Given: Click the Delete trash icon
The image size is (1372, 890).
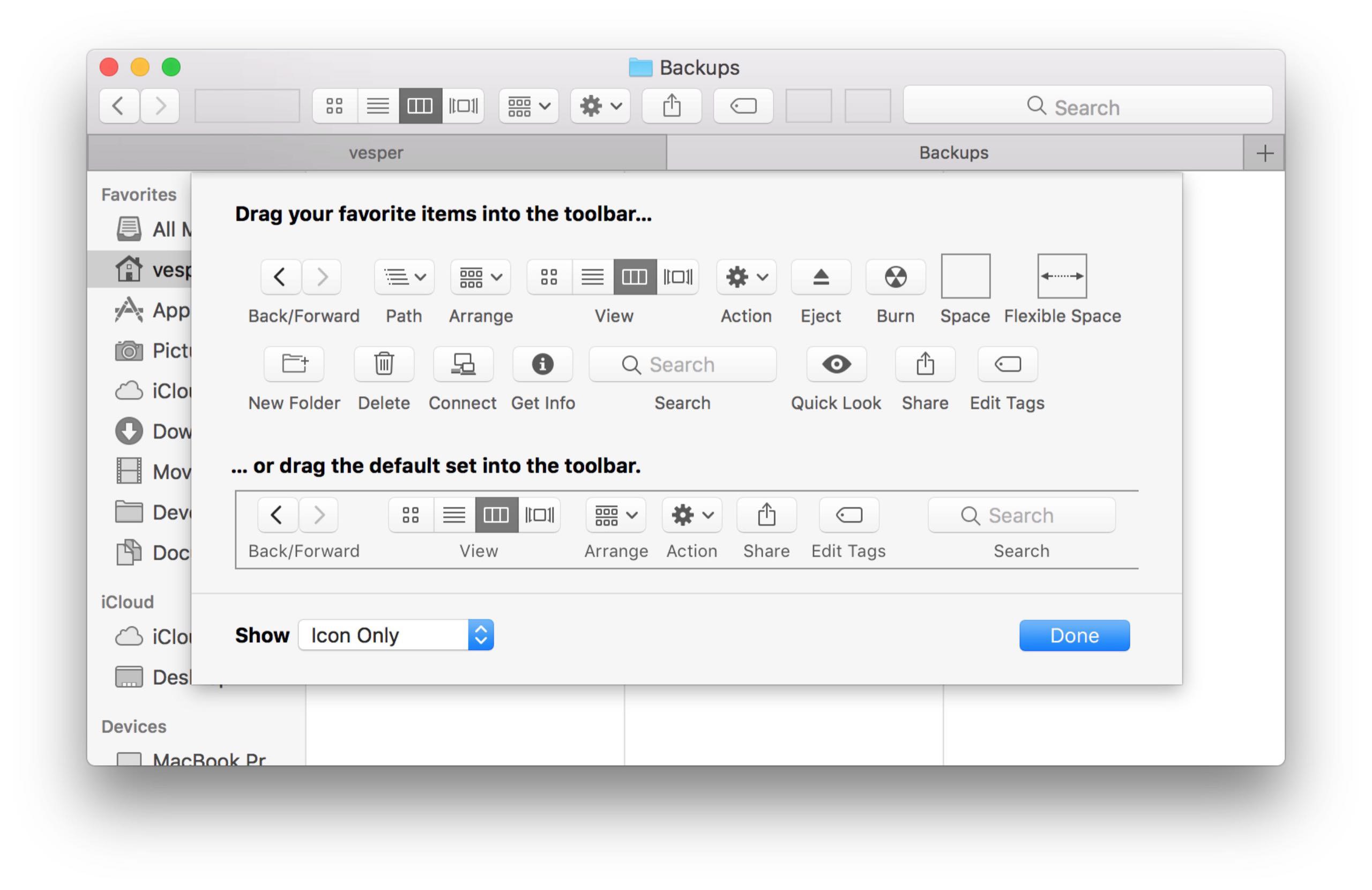Looking at the screenshot, I should tap(384, 364).
